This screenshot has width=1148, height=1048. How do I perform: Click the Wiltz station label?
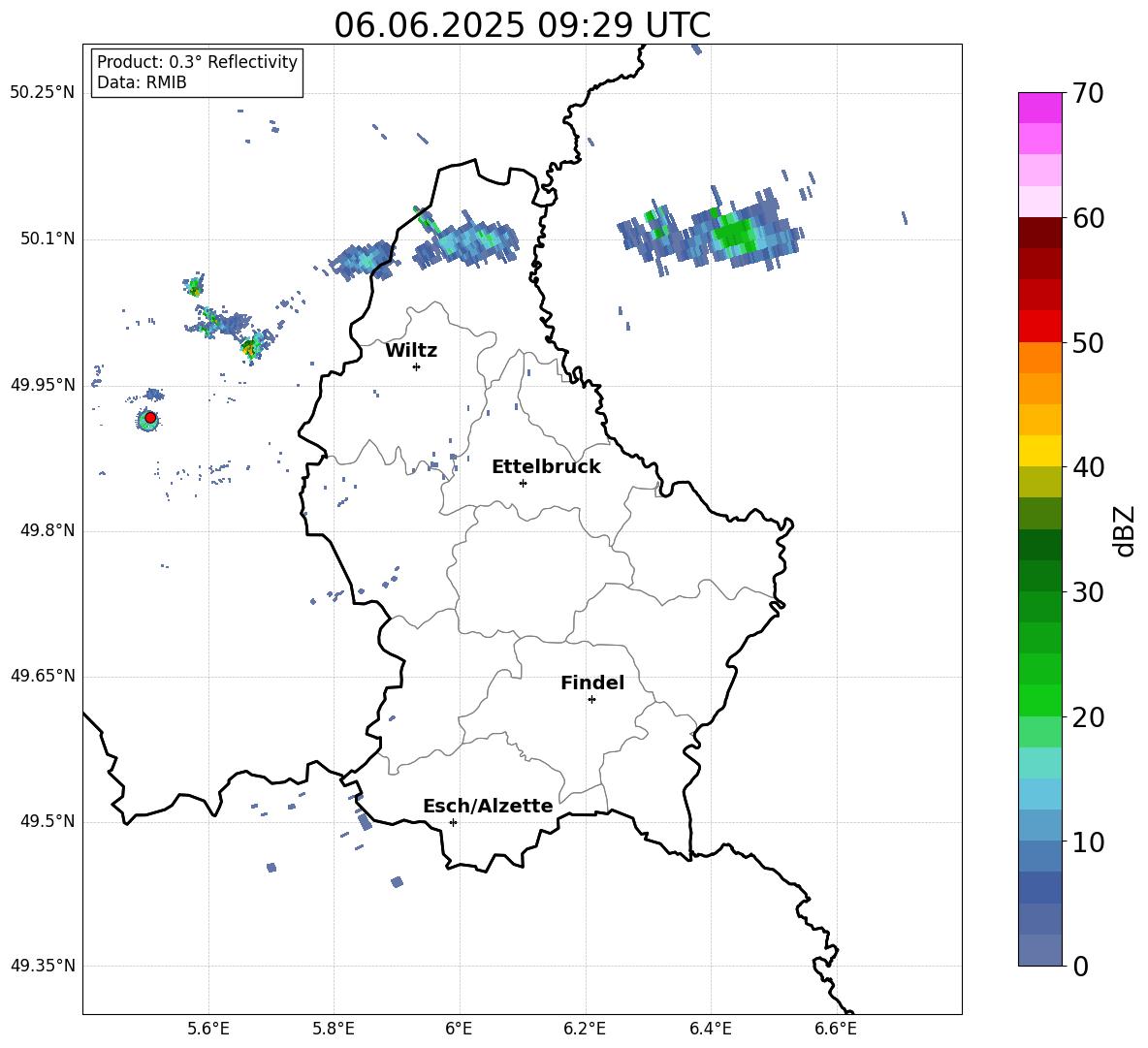click(x=411, y=350)
